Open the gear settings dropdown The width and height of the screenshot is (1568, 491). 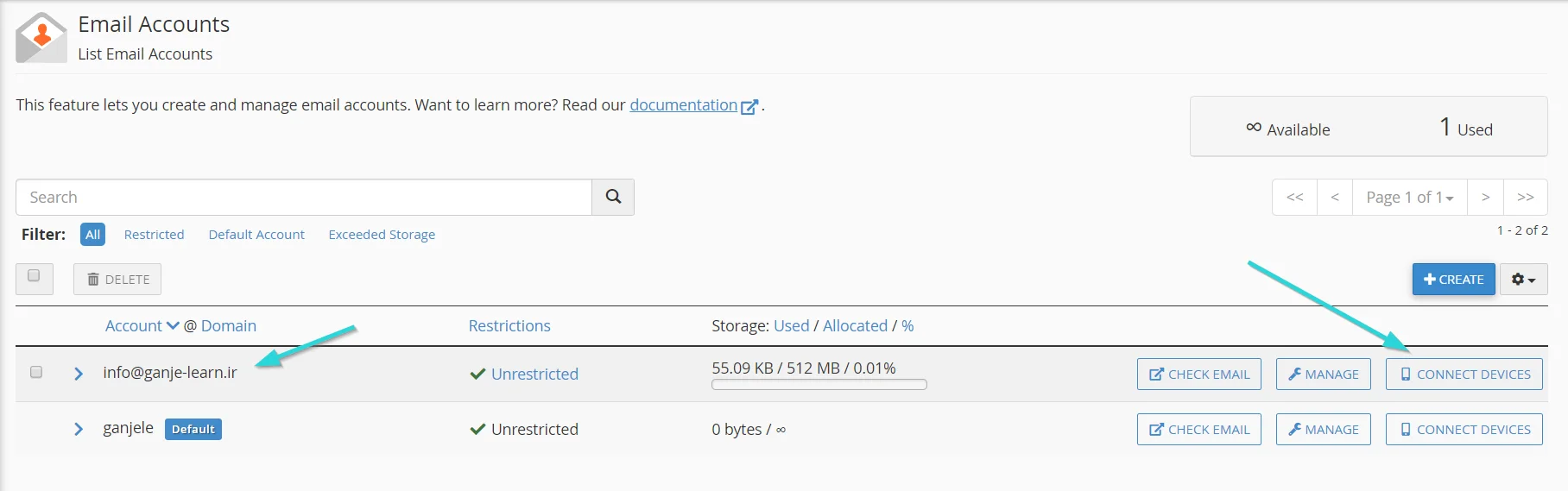click(1523, 280)
